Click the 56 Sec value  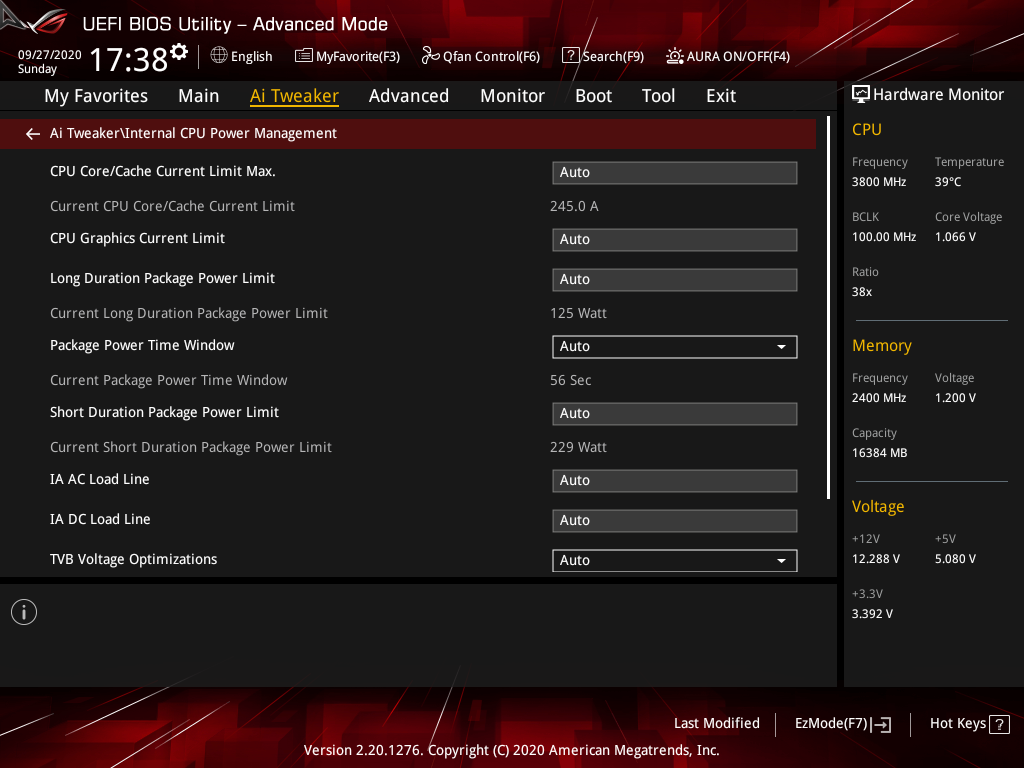(x=570, y=380)
